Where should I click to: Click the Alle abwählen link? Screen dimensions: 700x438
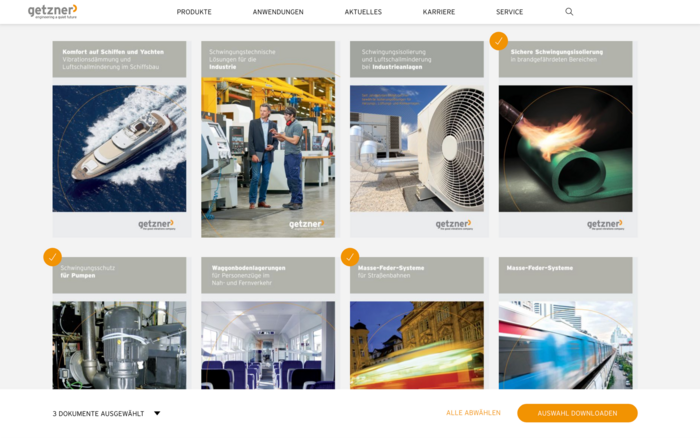[x=473, y=413]
